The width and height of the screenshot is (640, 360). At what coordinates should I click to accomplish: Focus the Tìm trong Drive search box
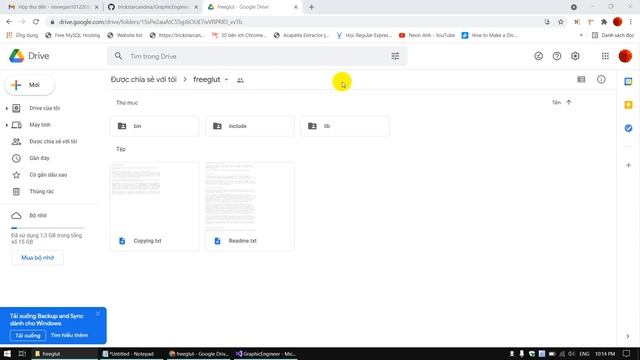pyautogui.click(x=257, y=56)
